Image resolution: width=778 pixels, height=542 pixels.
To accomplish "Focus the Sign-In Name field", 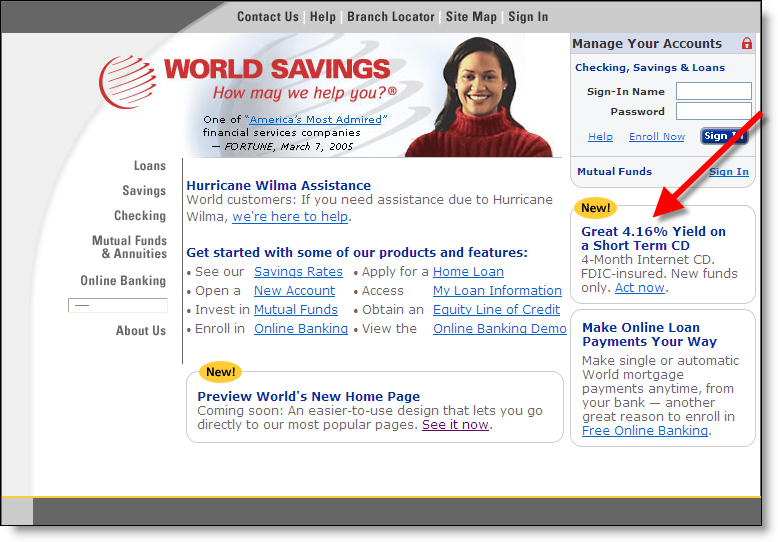I will [x=713, y=91].
